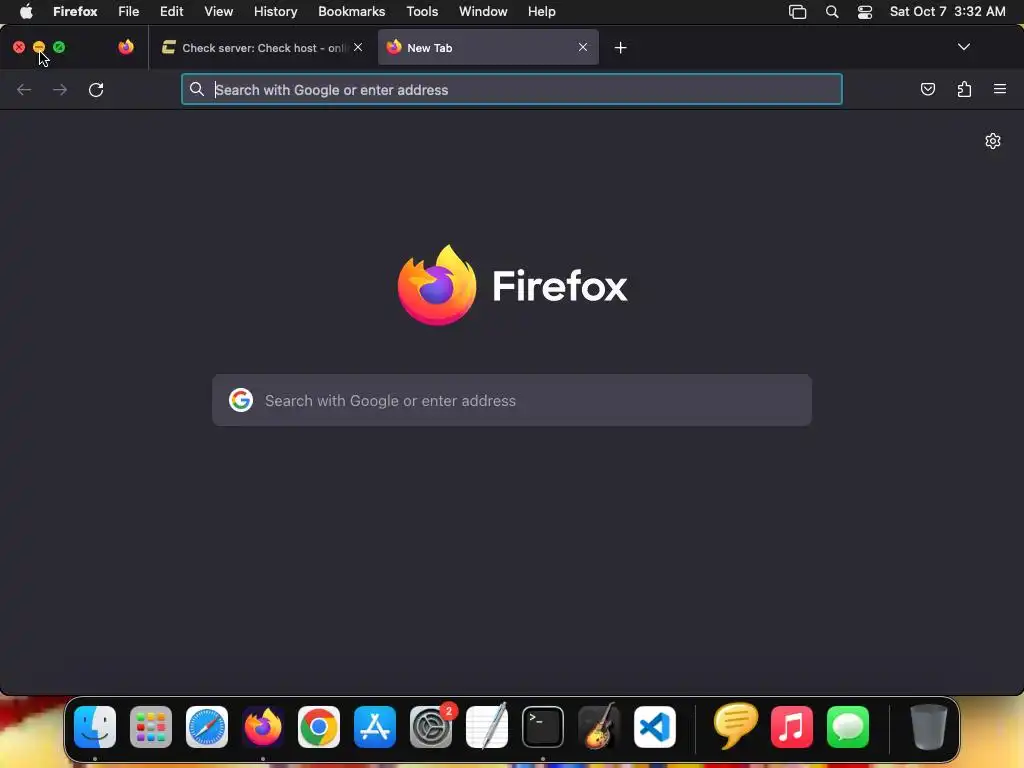Open Launchpad from the Dock
The height and width of the screenshot is (768, 1024).
click(151, 727)
